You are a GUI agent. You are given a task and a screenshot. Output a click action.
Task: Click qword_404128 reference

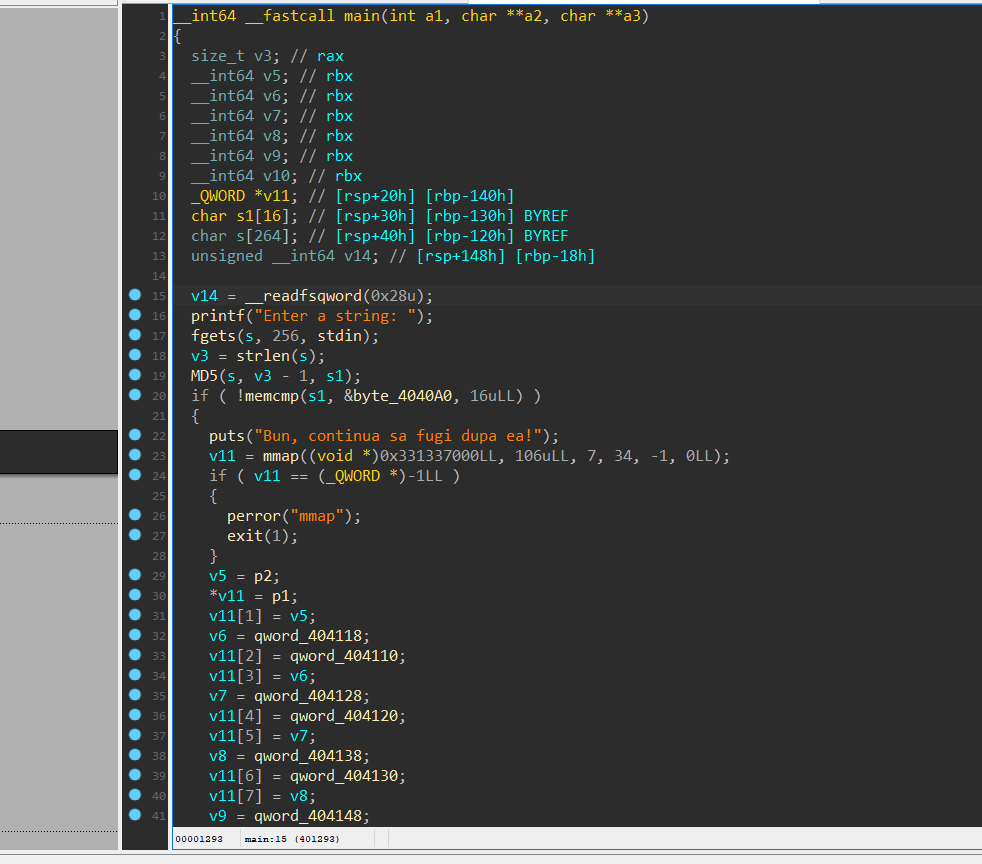tap(308, 696)
